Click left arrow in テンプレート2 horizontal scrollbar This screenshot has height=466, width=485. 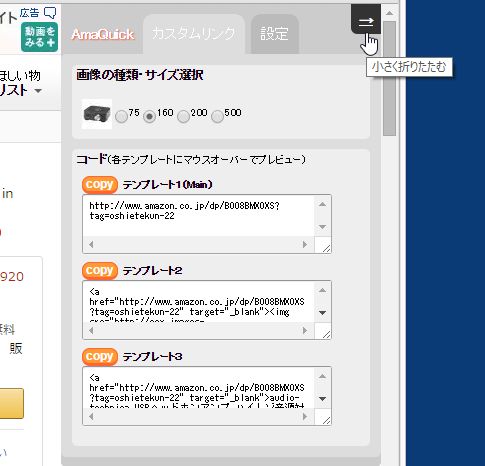[91, 331]
